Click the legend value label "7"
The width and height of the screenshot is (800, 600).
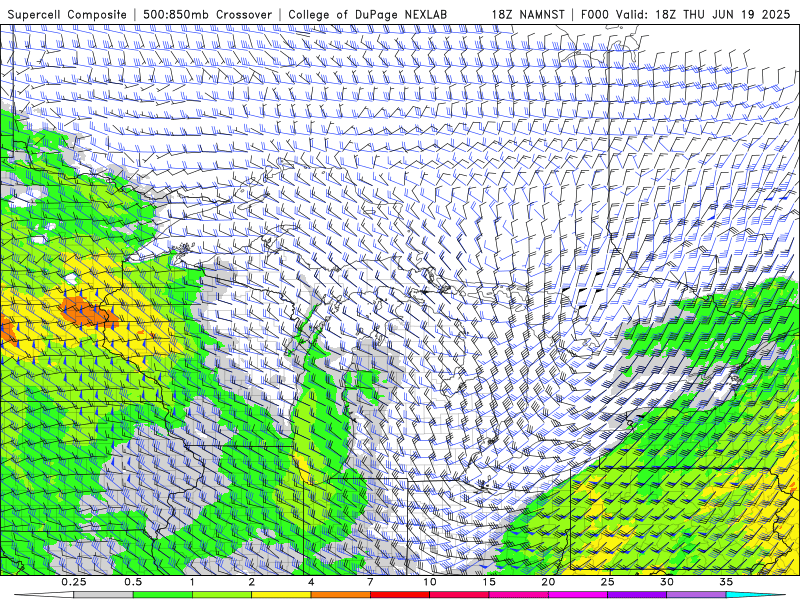[x=370, y=582]
